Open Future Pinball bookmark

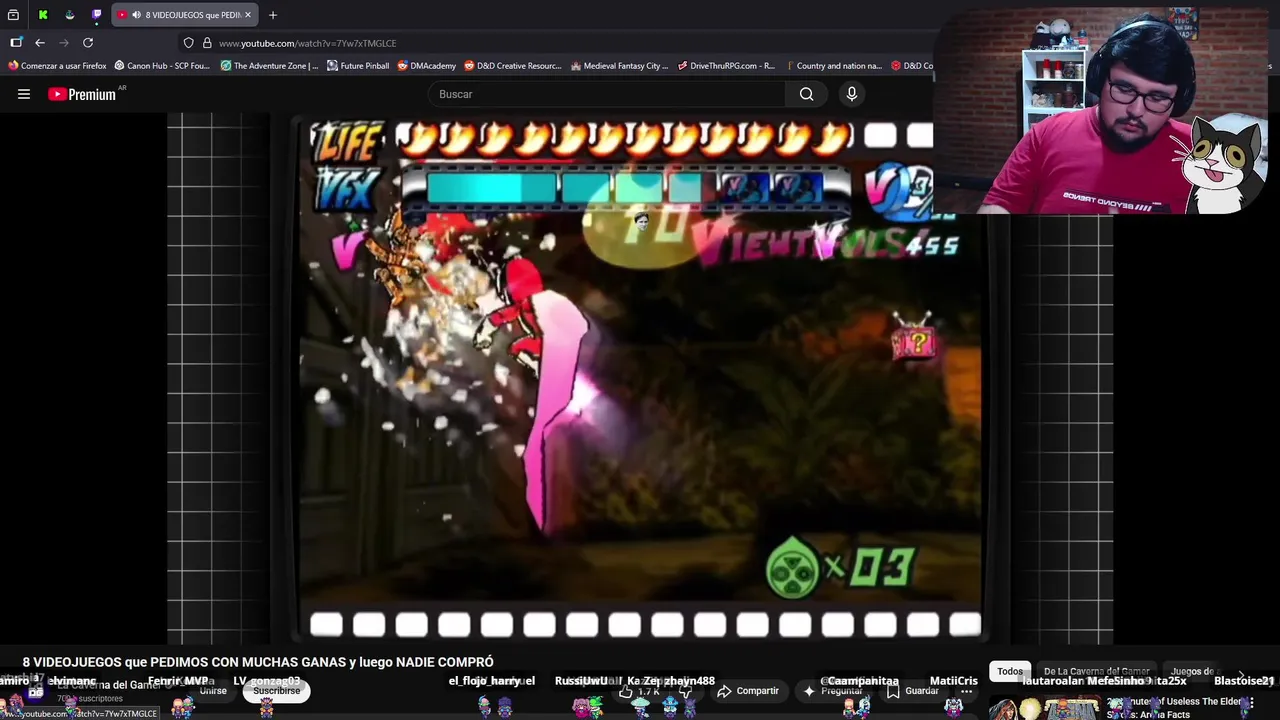point(358,66)
